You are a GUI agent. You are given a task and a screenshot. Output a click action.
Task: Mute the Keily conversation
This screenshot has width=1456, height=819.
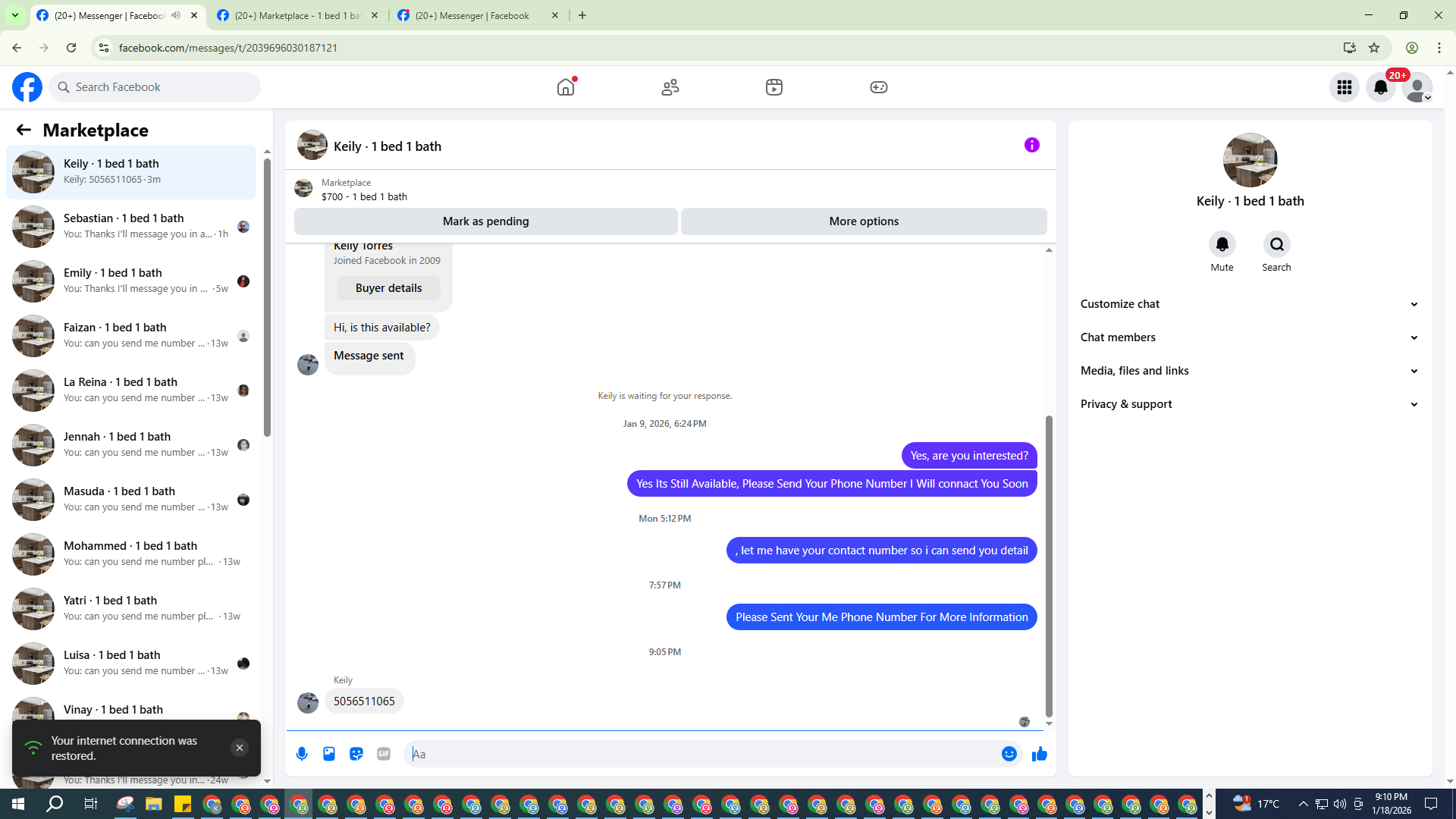(x=1222, y=245)
